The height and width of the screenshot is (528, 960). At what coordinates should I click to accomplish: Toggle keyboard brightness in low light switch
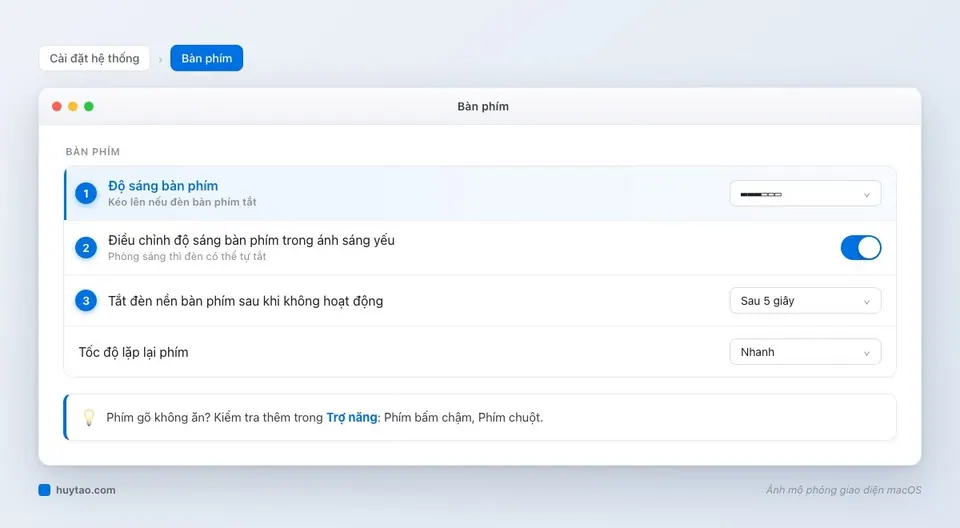(861, 247)
